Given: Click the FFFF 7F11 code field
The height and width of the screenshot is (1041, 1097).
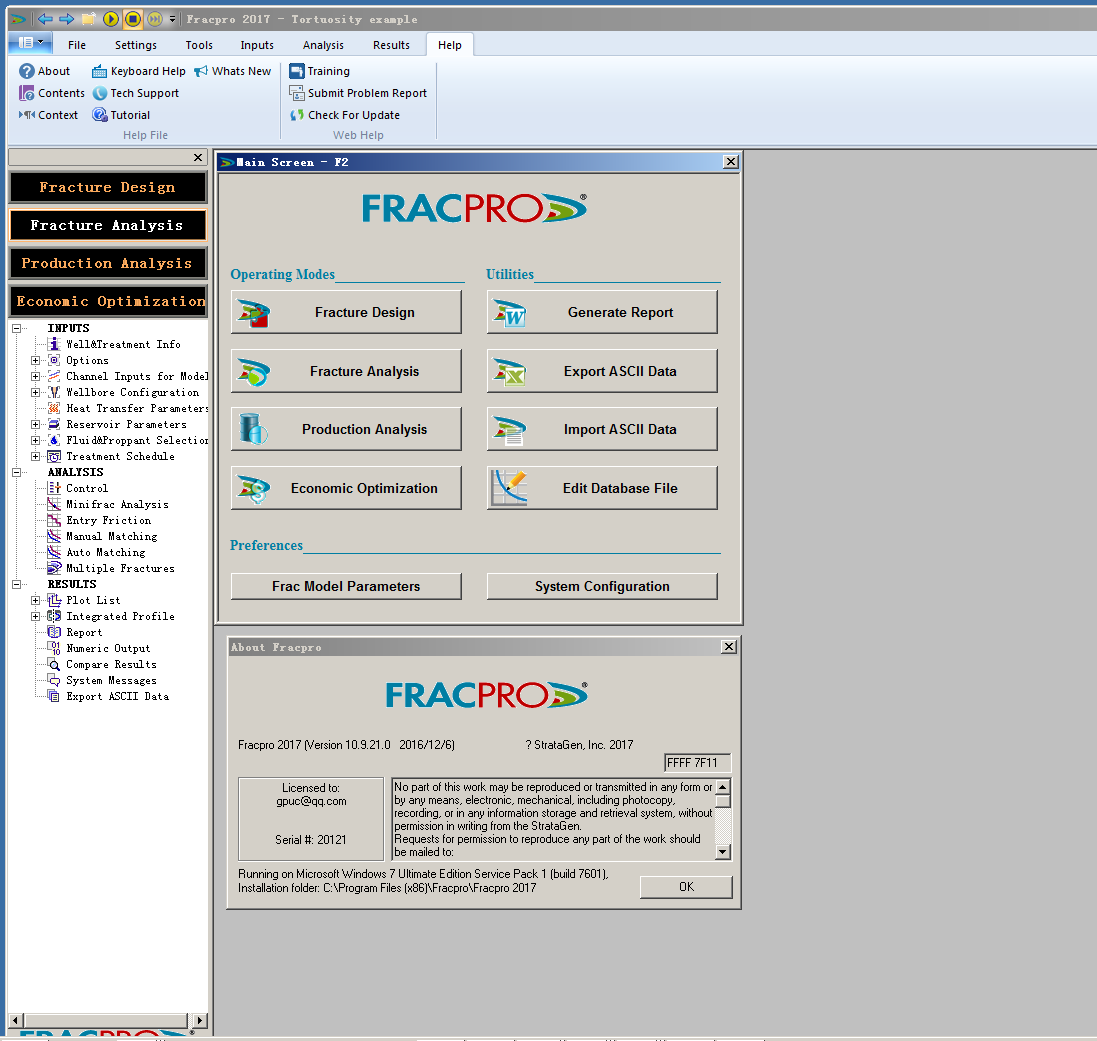Looking at the screenshot, I should pos(697,763).
